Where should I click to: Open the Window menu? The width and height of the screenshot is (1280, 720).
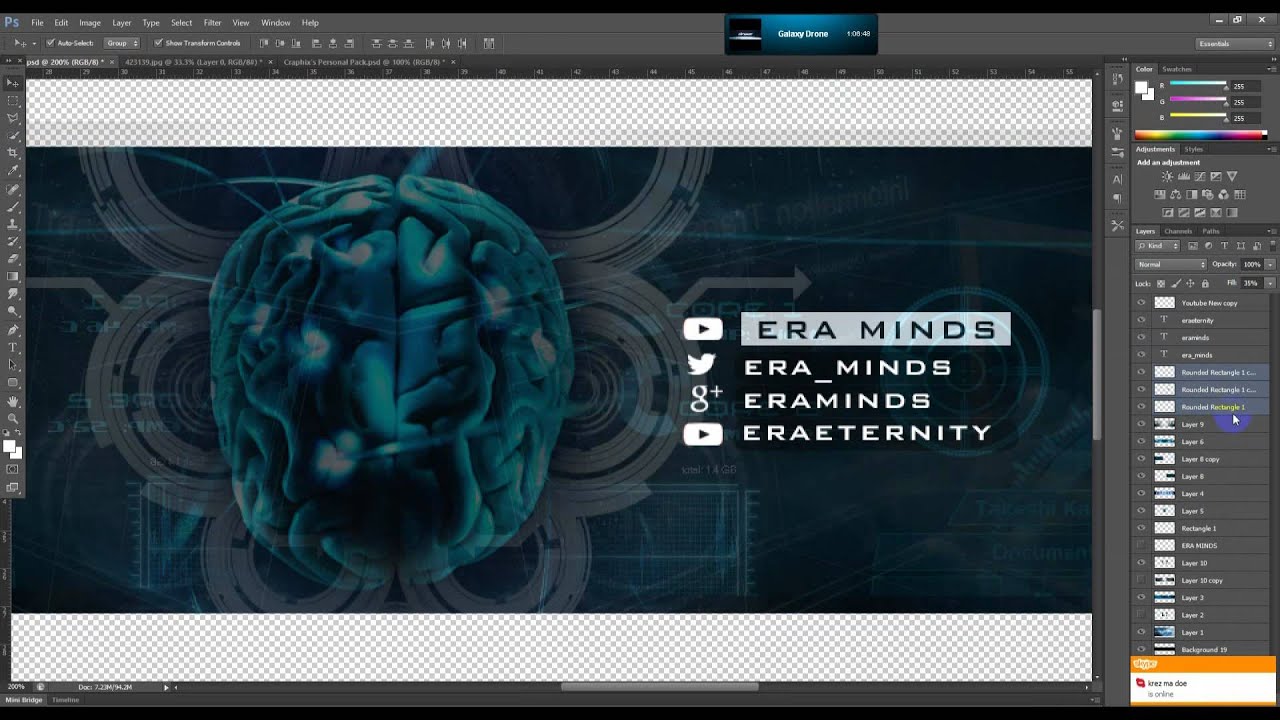[275, 22]
